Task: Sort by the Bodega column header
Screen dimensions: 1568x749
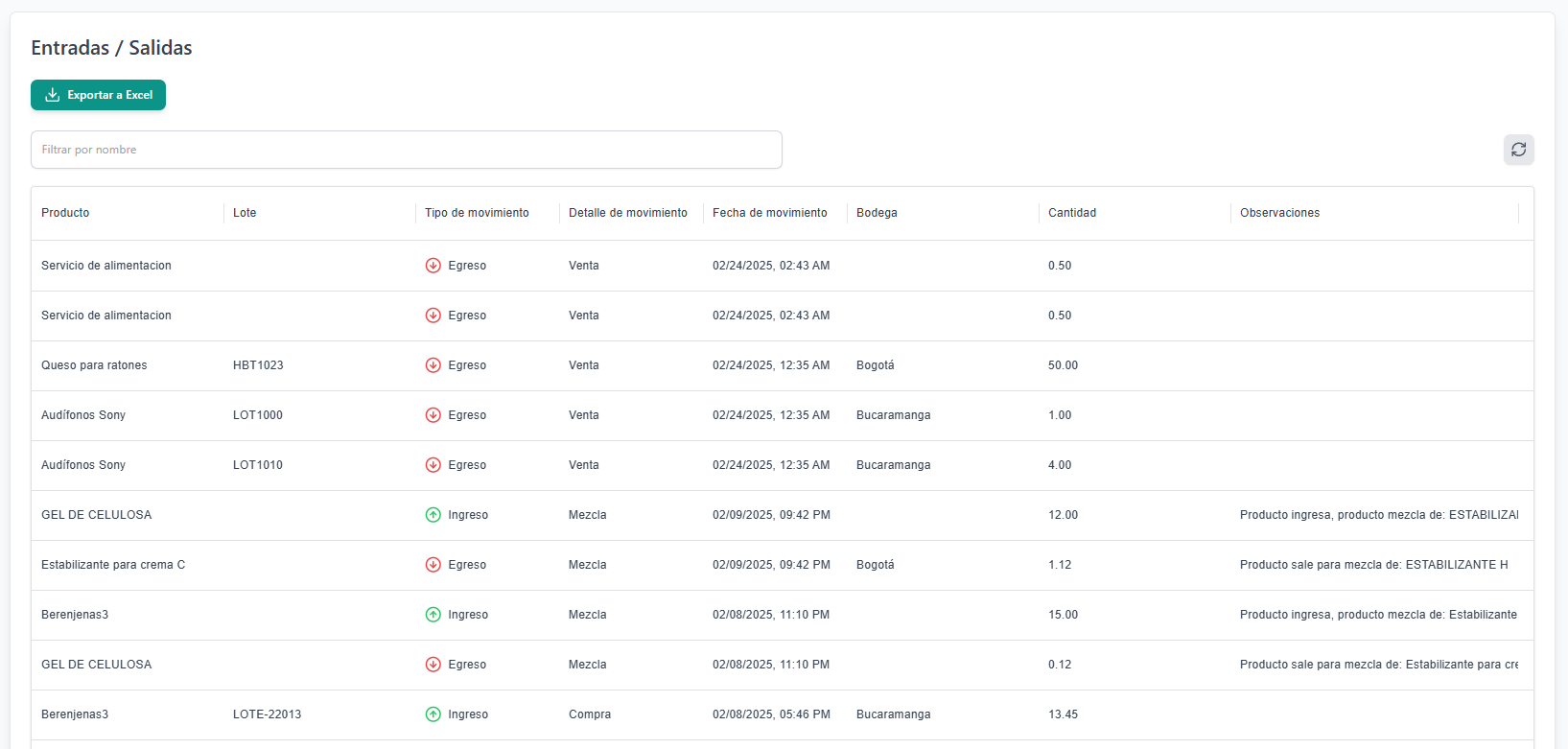Action: click(x=877, y=213)
